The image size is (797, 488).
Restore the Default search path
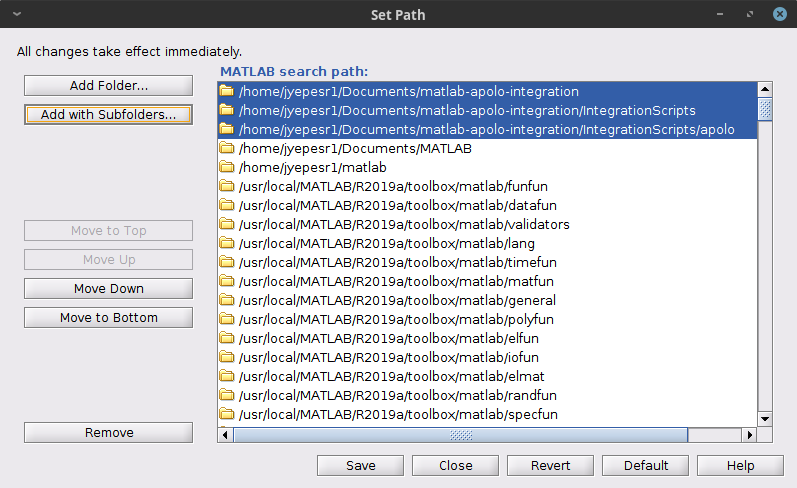click(646, 465)
